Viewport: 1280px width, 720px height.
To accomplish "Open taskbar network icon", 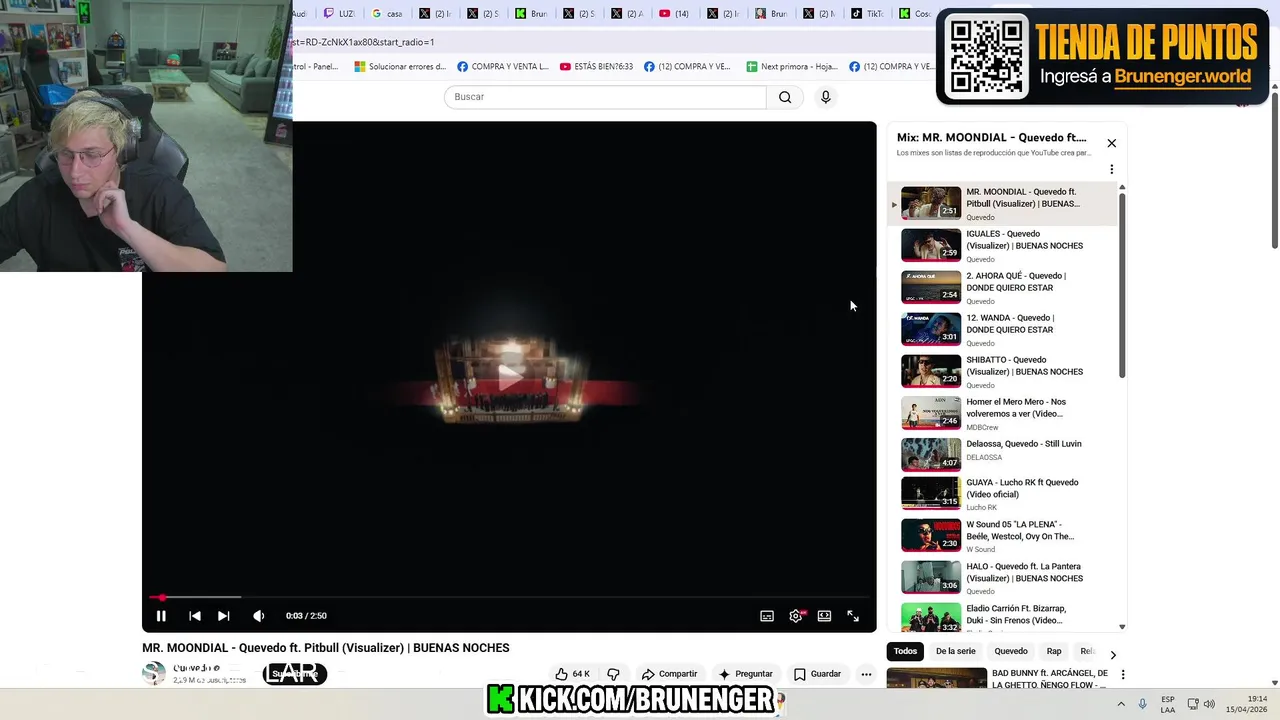I will (x=1192, y=704).
